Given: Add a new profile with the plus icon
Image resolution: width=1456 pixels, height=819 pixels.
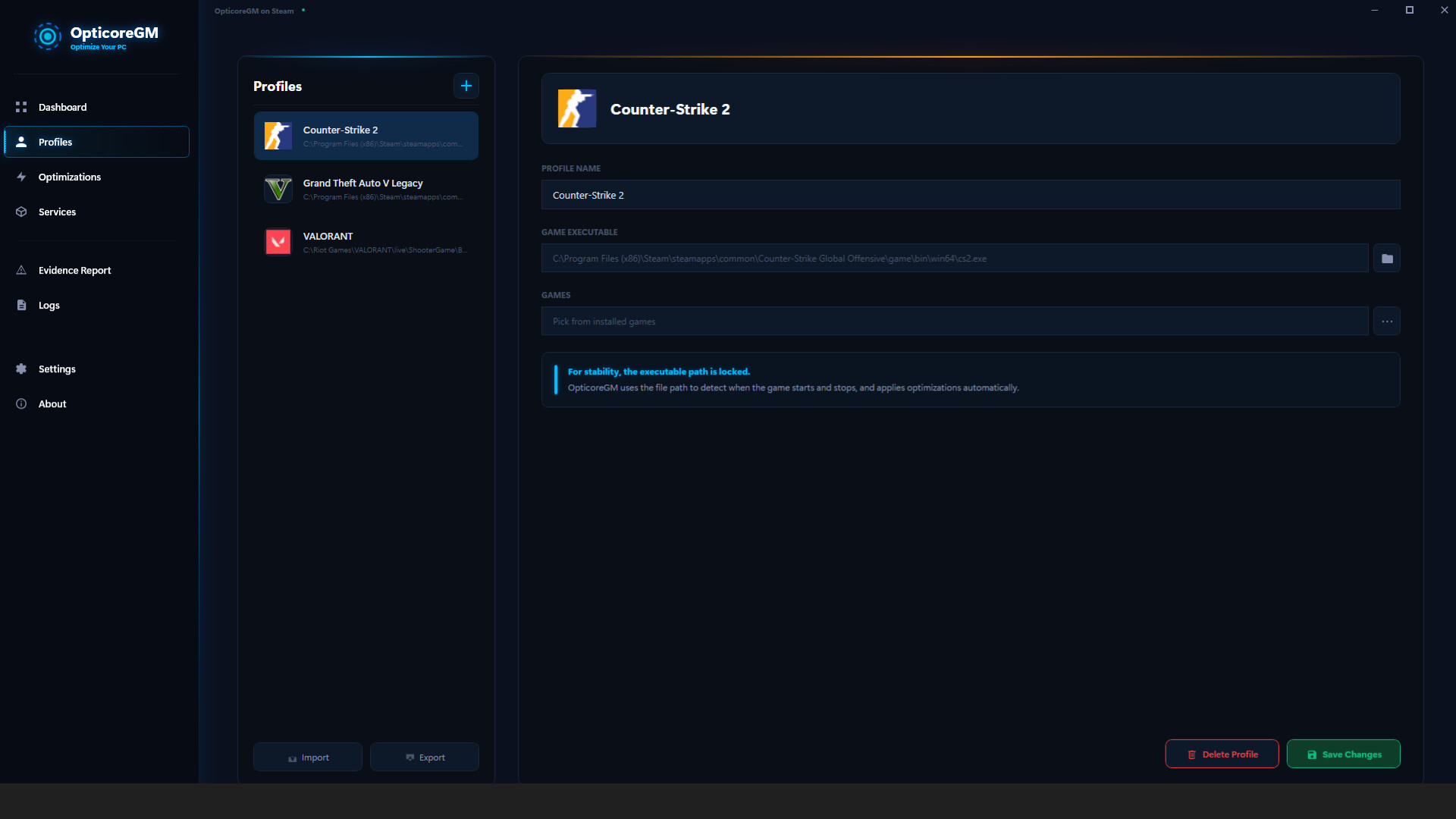Looking at the screenshot, I should pyautogui.click(x=466, y=85).
